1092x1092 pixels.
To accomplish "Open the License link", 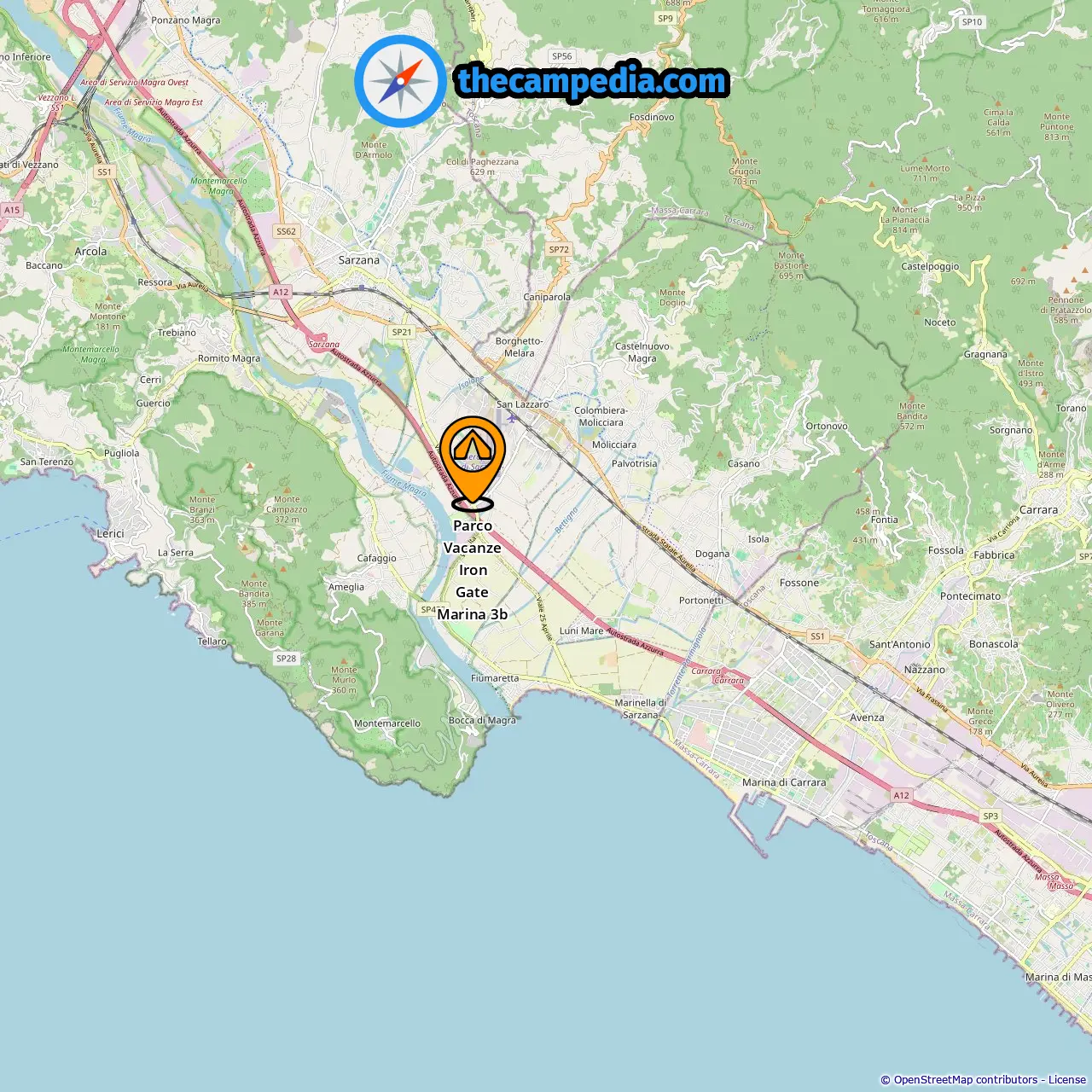I will point(1067,1080).
